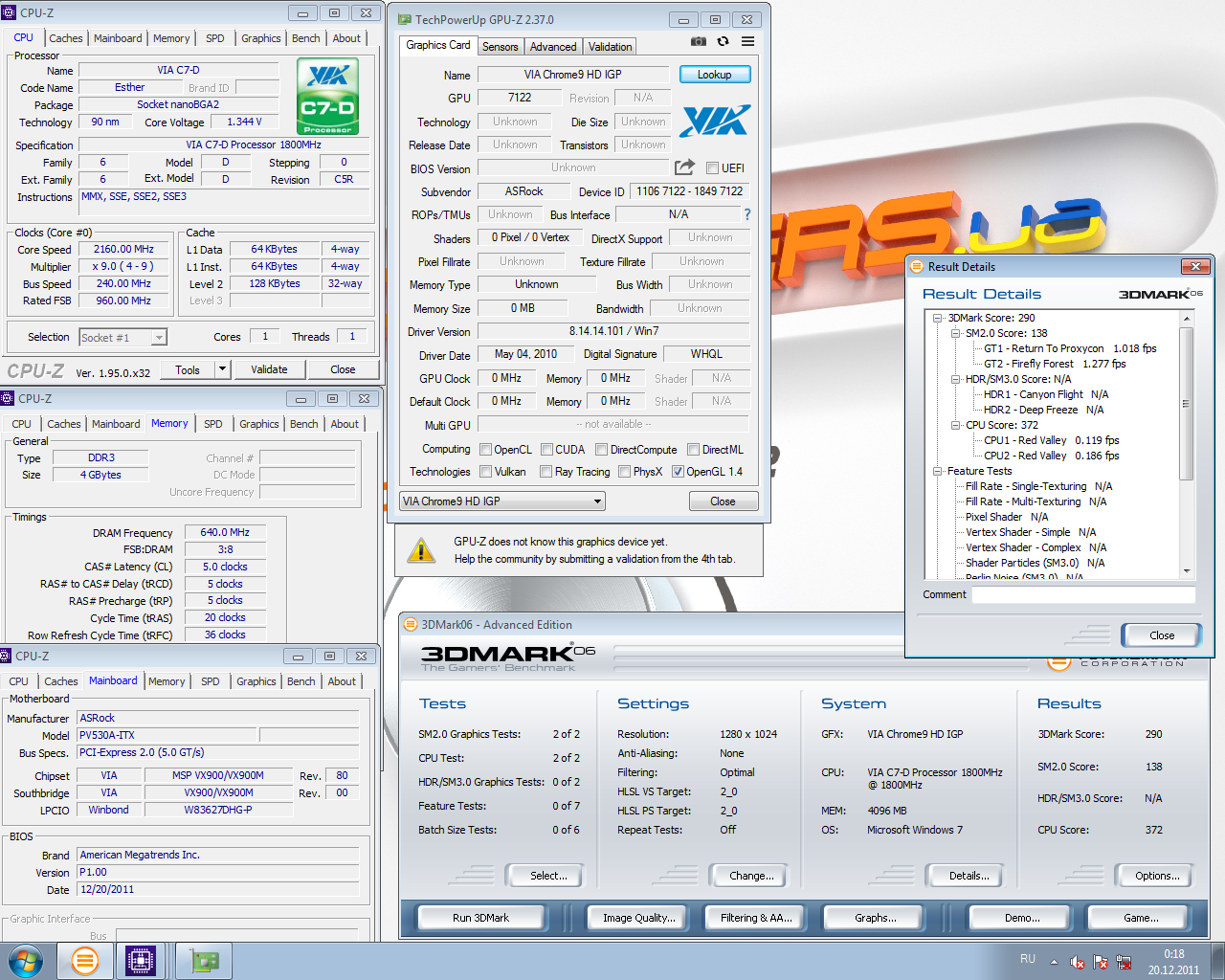Toggle the Ray Tracing checkbox

pyautogui.click(x=546, y=472)
